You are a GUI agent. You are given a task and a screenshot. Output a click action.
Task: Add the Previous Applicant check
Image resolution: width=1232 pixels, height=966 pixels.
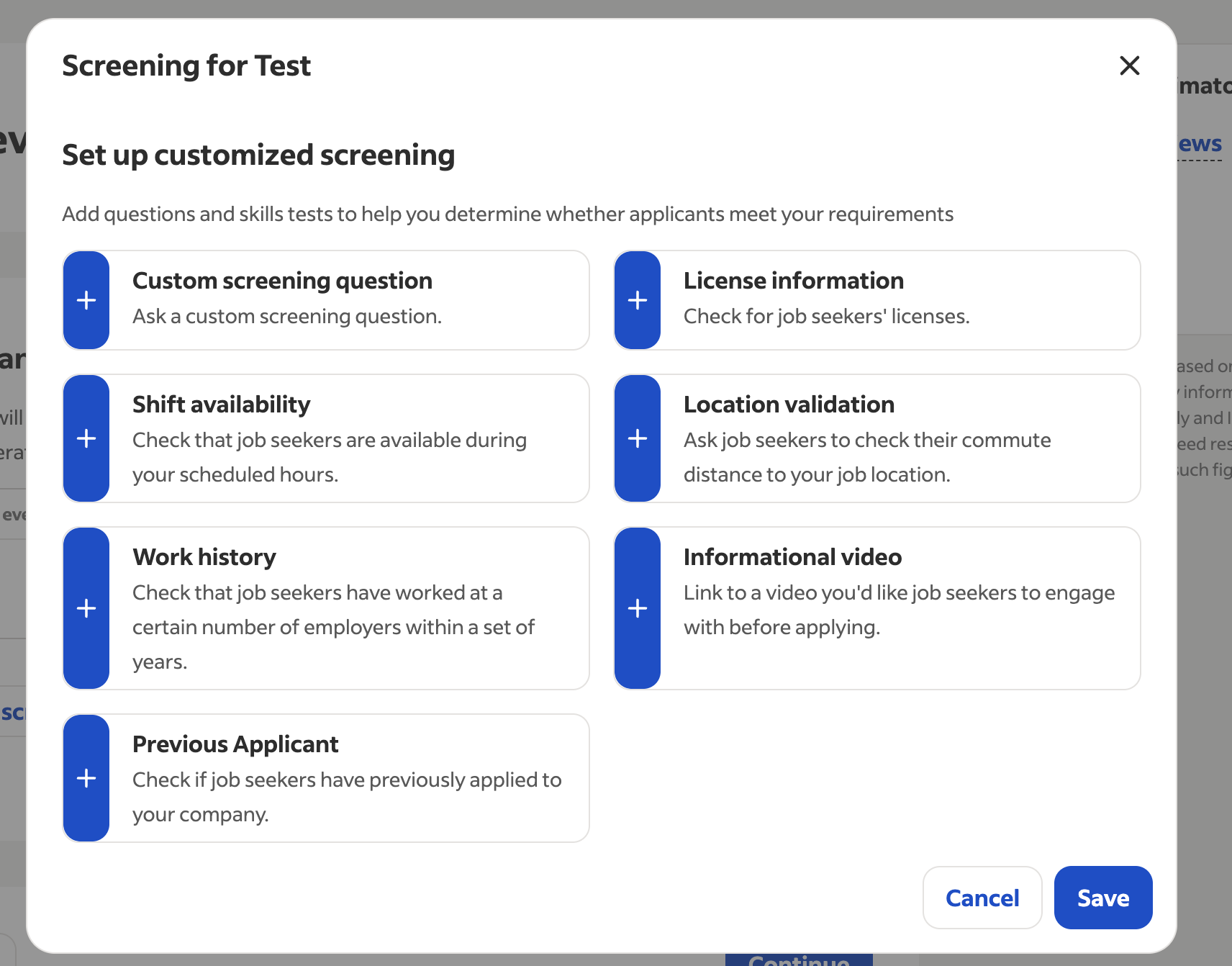coord(86,778)
